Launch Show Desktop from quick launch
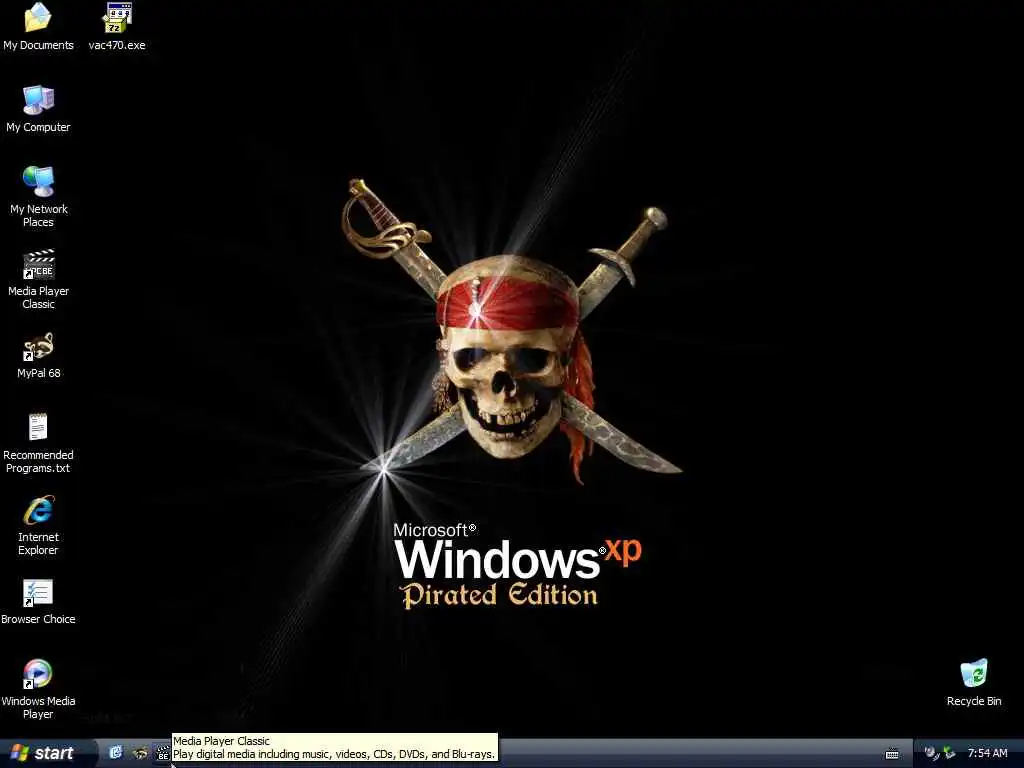This screenshot has width=1024, height=768. (x=116, y=753)
